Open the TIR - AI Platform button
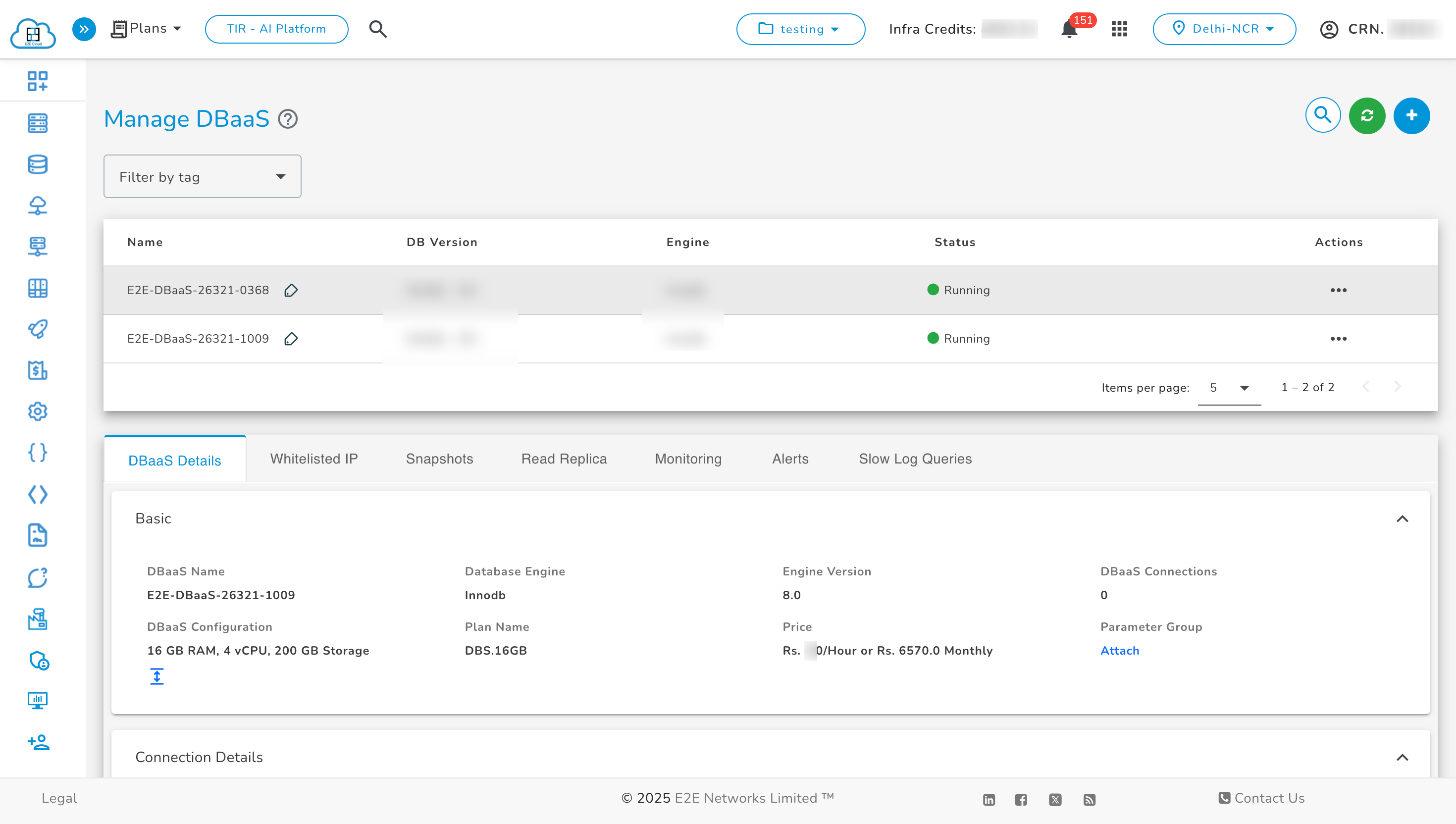The height and width of the screenshot is (824, 1456). (x=276, y=29)
